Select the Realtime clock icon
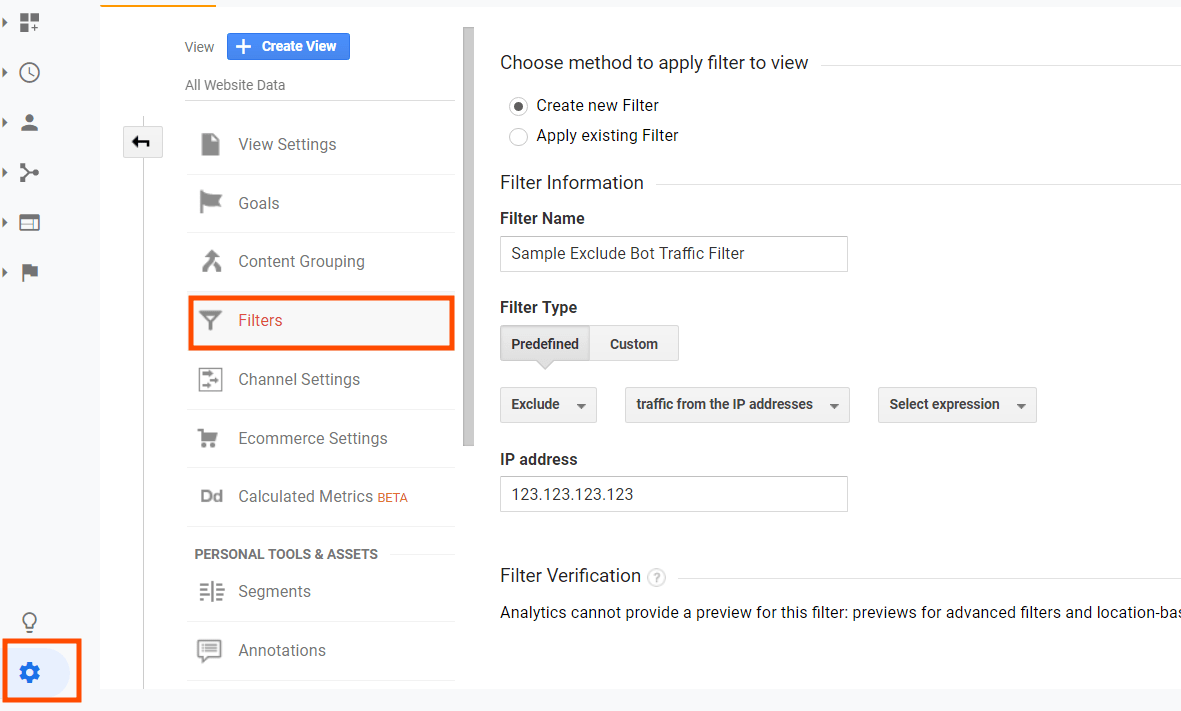Viewport: 1181px width, 711px height. [x=29, y=72]
